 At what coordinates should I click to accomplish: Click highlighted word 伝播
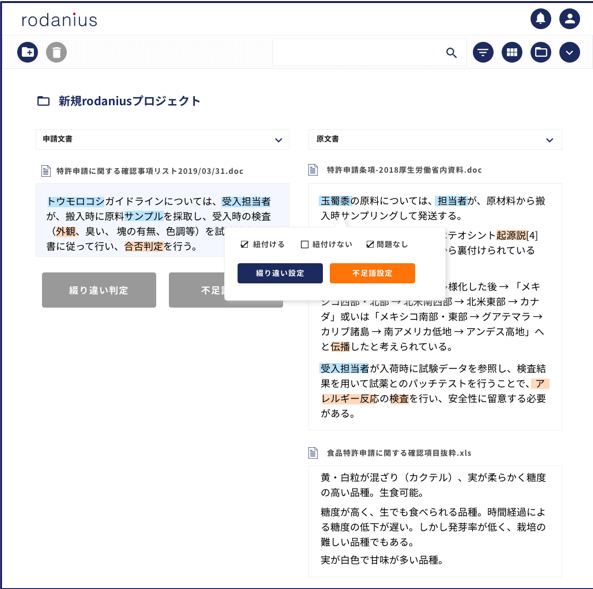[340, 347]
